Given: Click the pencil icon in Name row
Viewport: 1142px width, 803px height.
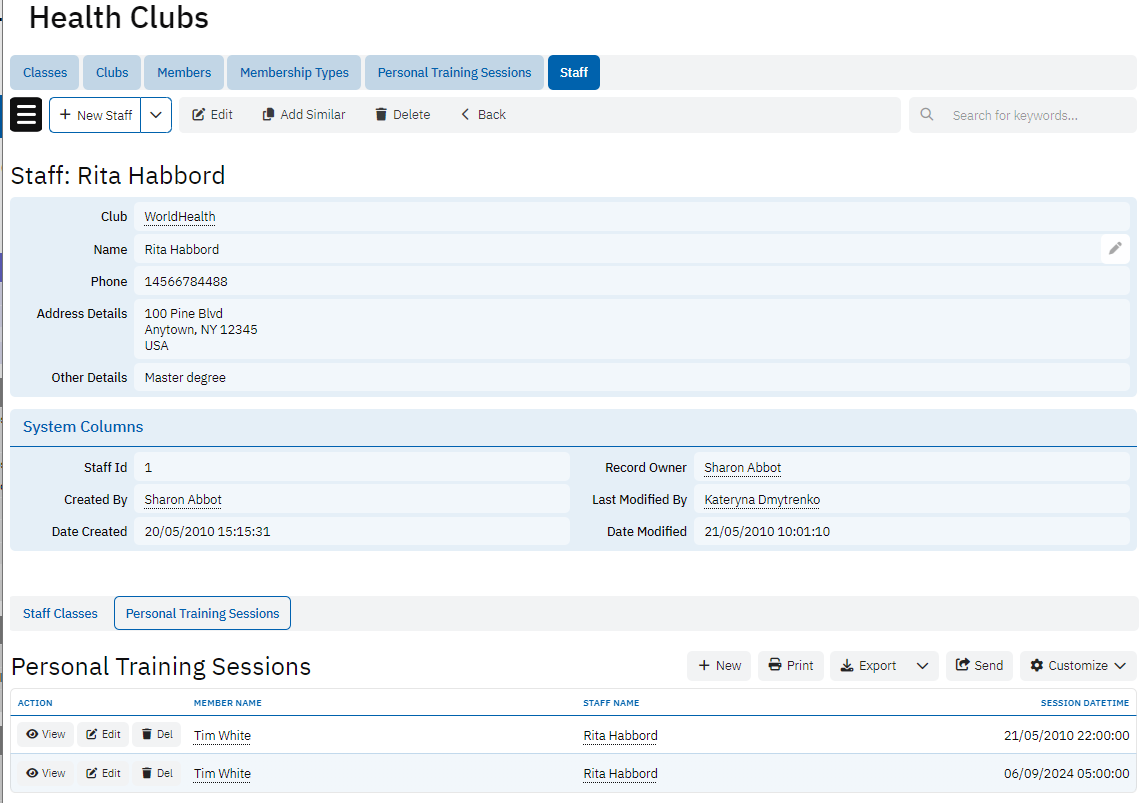Looking at the screenshot, I should (1115, 249).
